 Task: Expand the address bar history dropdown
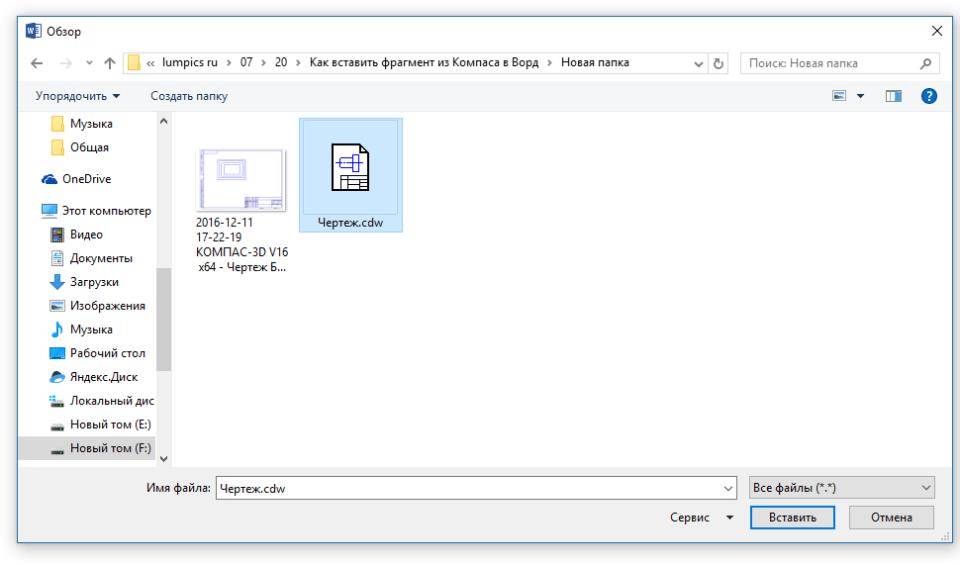(x=696, y=64)
